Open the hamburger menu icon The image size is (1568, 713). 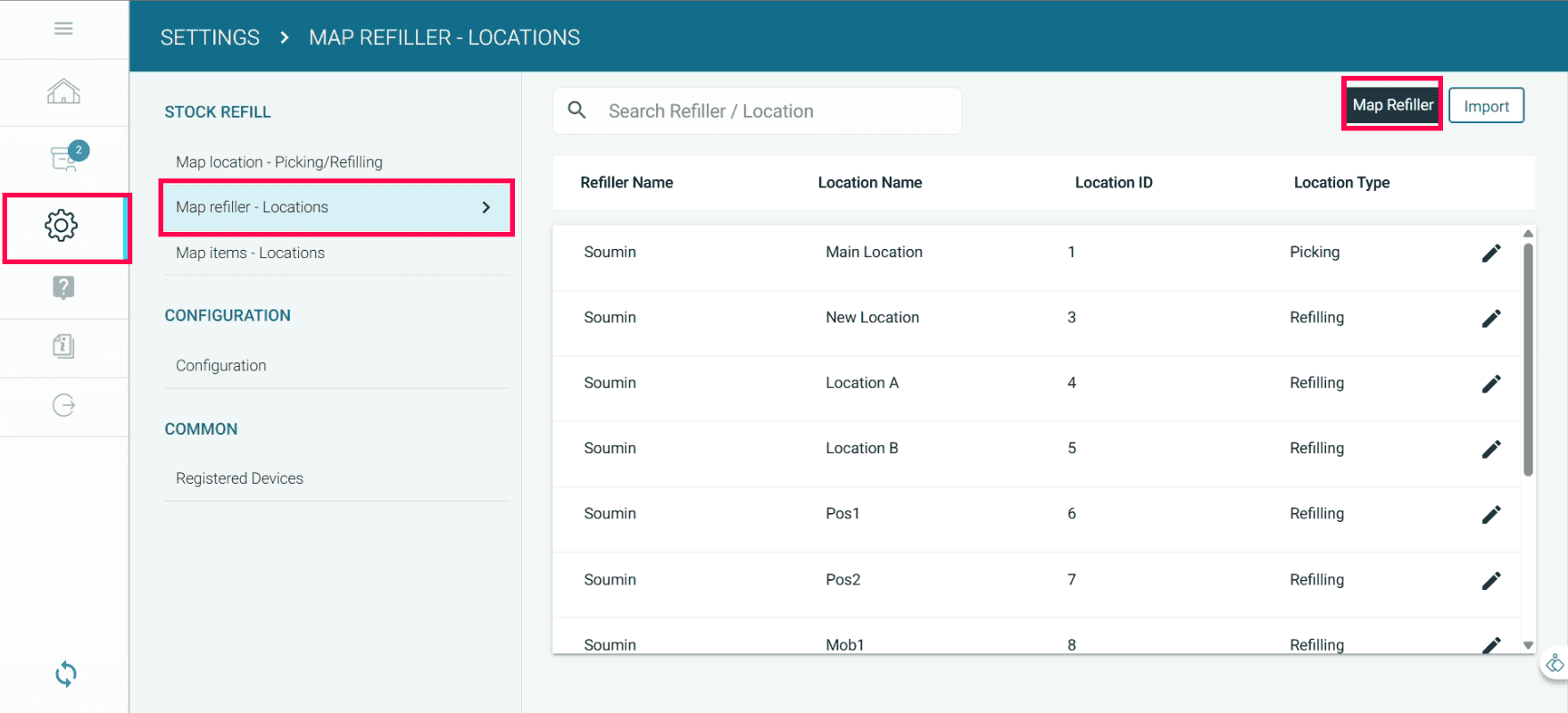click(x=63, y=29)
